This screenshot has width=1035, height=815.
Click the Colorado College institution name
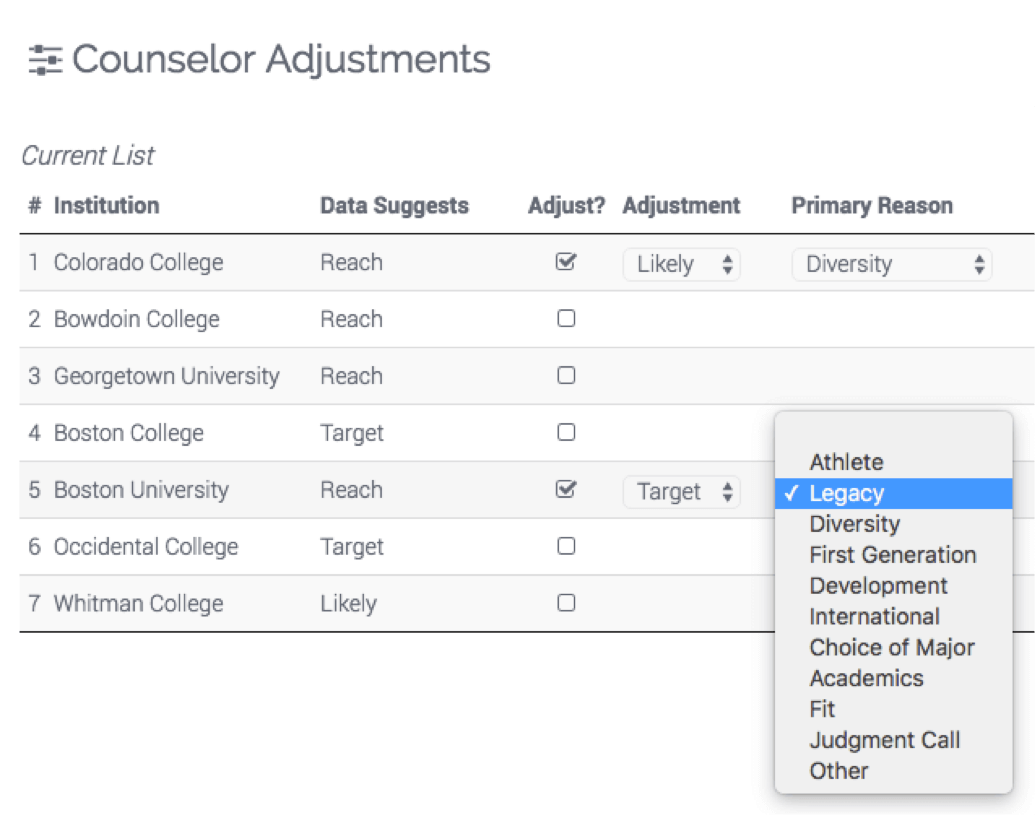click(x=139, y=263)
